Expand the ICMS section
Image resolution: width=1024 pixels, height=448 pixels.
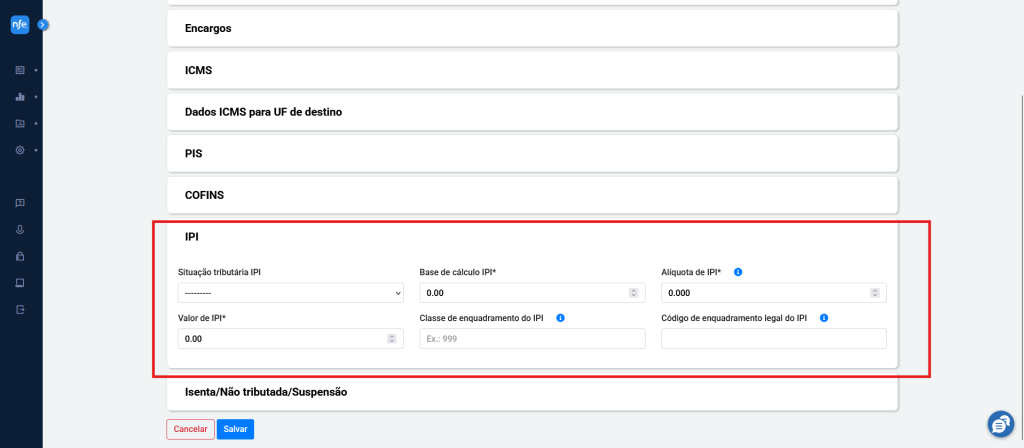point(532,70)
